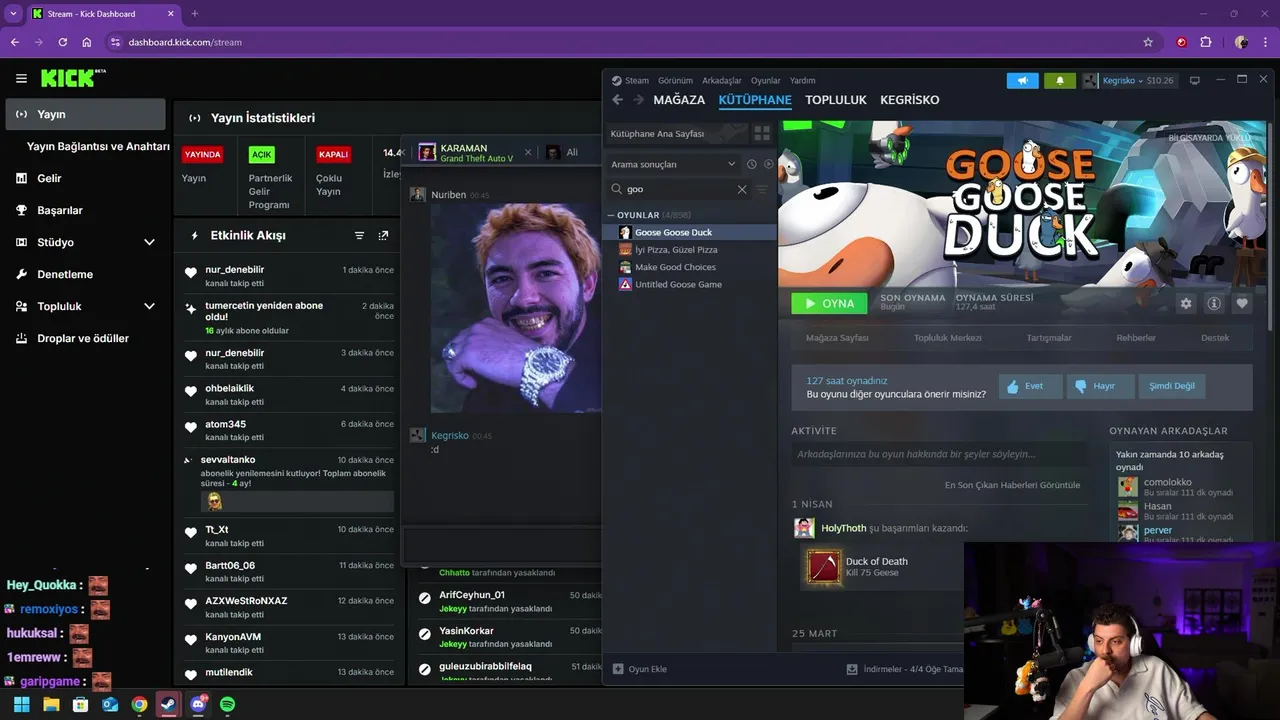Open the Duck of Death achievement icon

coord(824,567)
